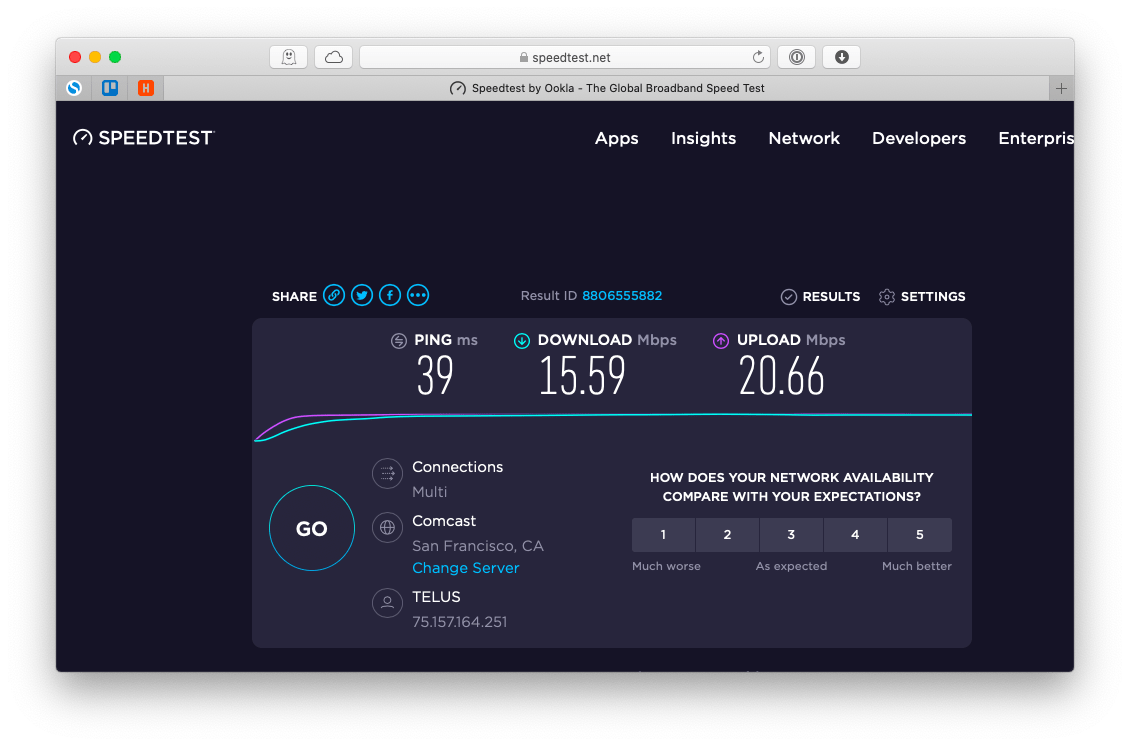Rate network availability as 1, much worse
The image size is (1130, 746).
[x=663, y=534]
